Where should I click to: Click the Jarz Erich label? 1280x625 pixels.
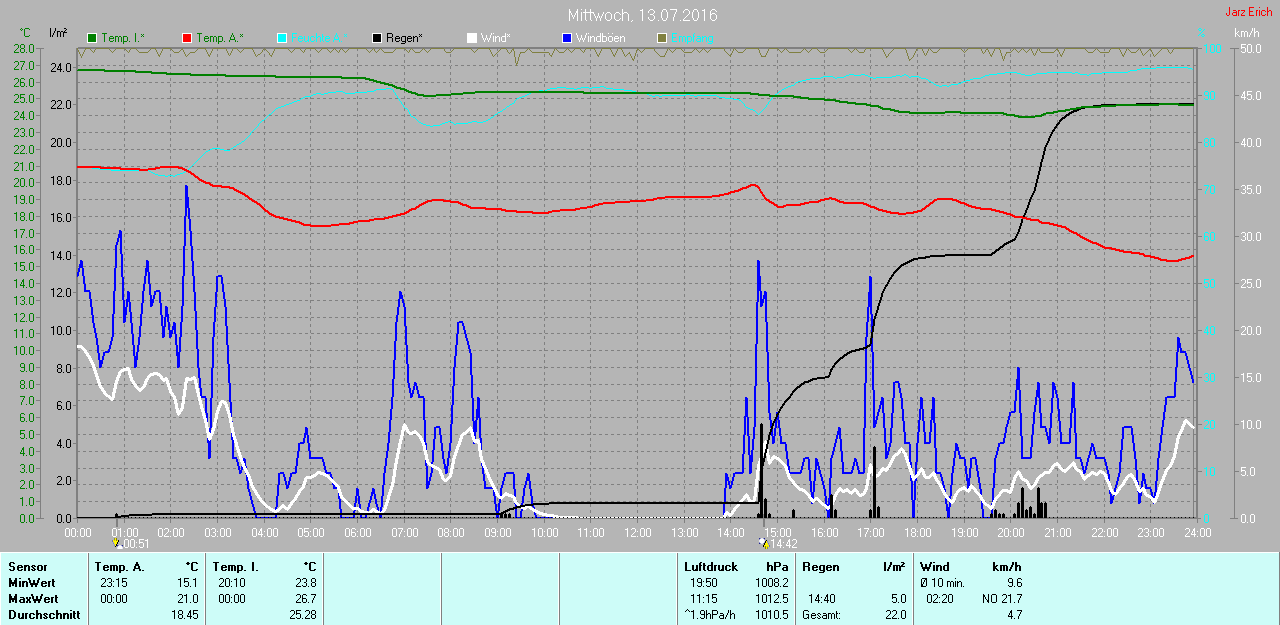pyautogui.click(x=1249, y=12)
